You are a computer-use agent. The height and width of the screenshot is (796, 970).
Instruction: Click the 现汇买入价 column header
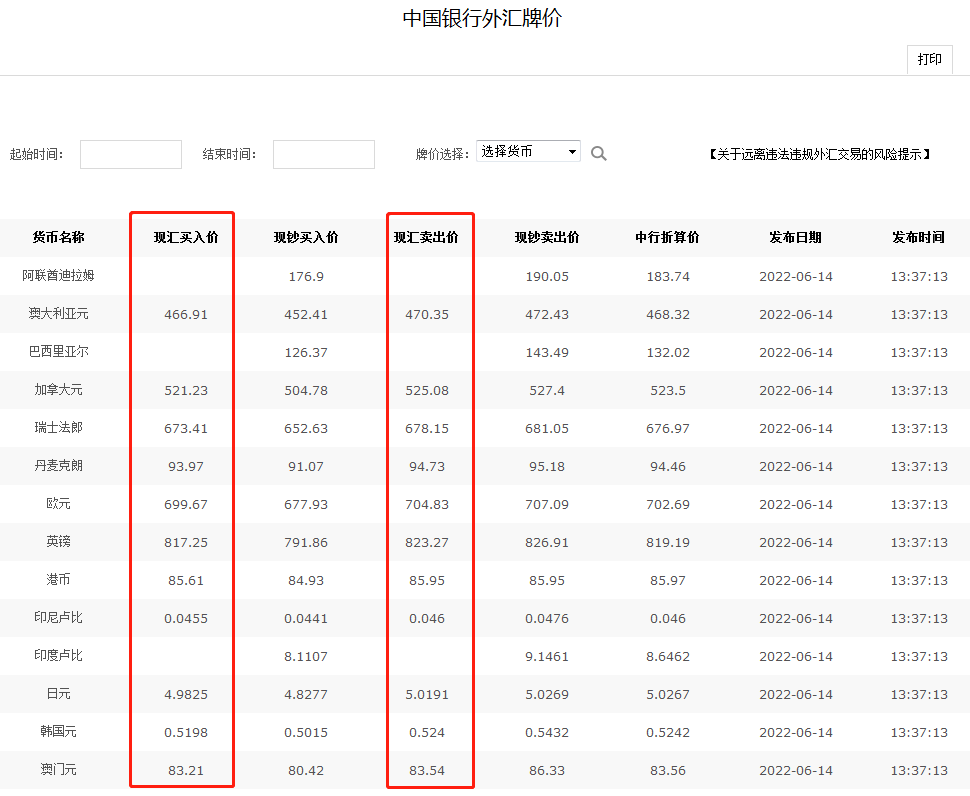coord(186,238)
